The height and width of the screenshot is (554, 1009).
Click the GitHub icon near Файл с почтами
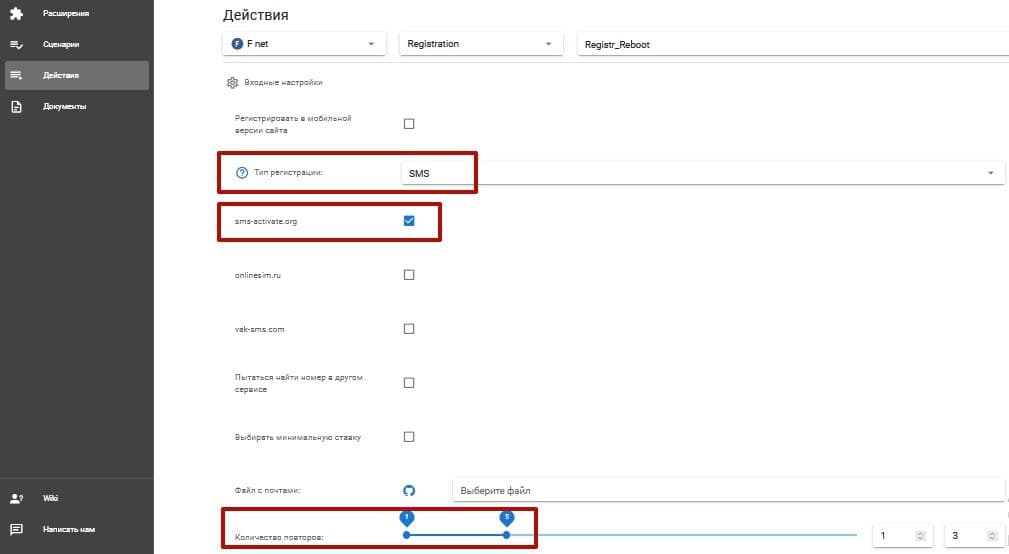tap(408, 491)
